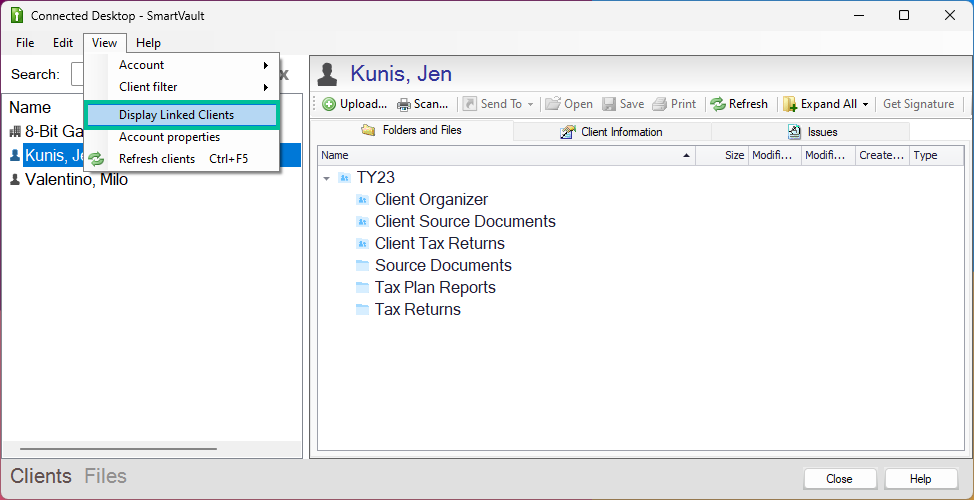The width and height of the screenshot is (974, 500).
Task: Minimize the SmartVault window
Action: 858,16
